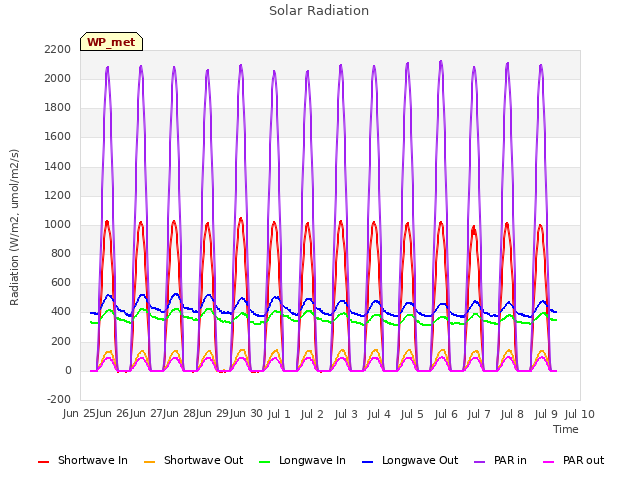Click the orange Shortwave Out legend swatch
The image size is (640, 480).
click(149, 462)
